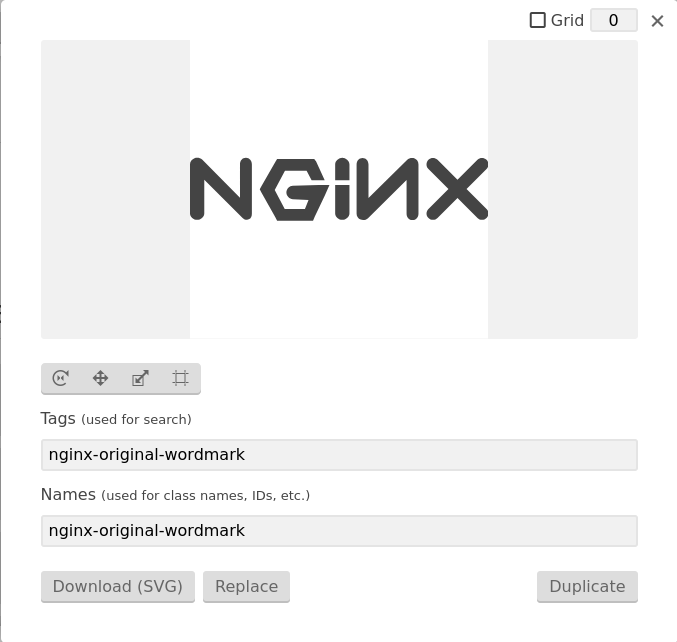Download the glyph as SVG
This screenshot has height=642, width=677.
tap(118, 586)
